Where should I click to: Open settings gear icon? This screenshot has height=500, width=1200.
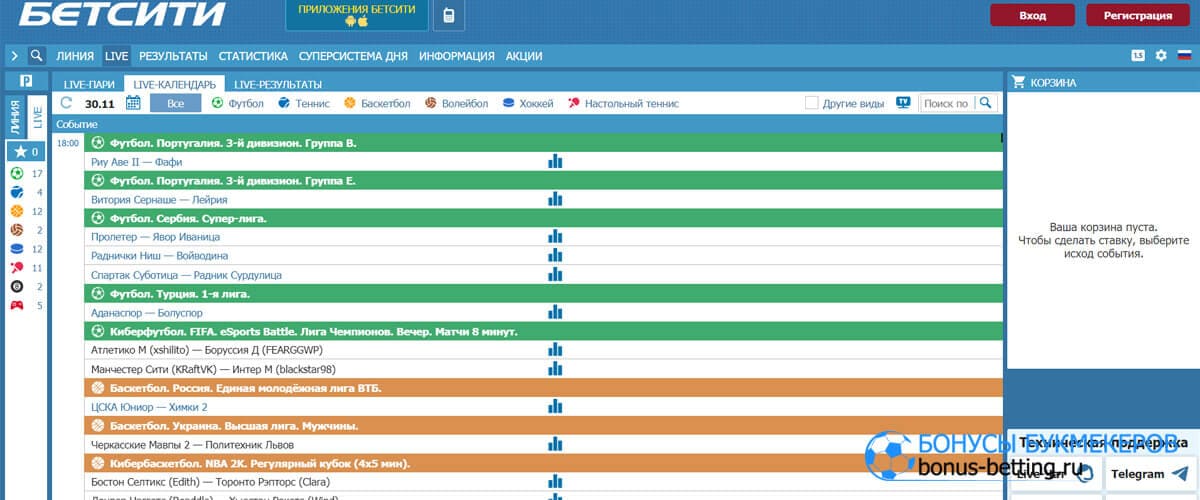[1161, 56]
